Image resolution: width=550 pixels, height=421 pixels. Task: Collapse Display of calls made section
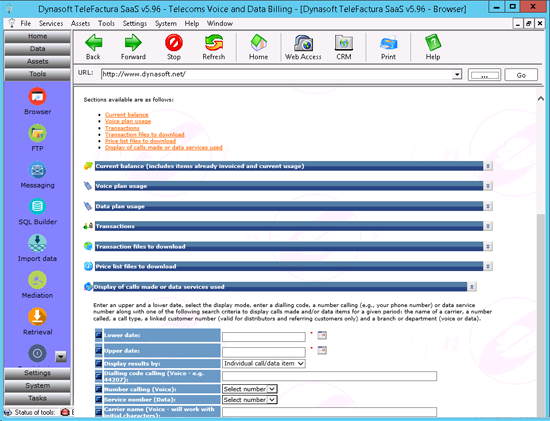(472, 287)
